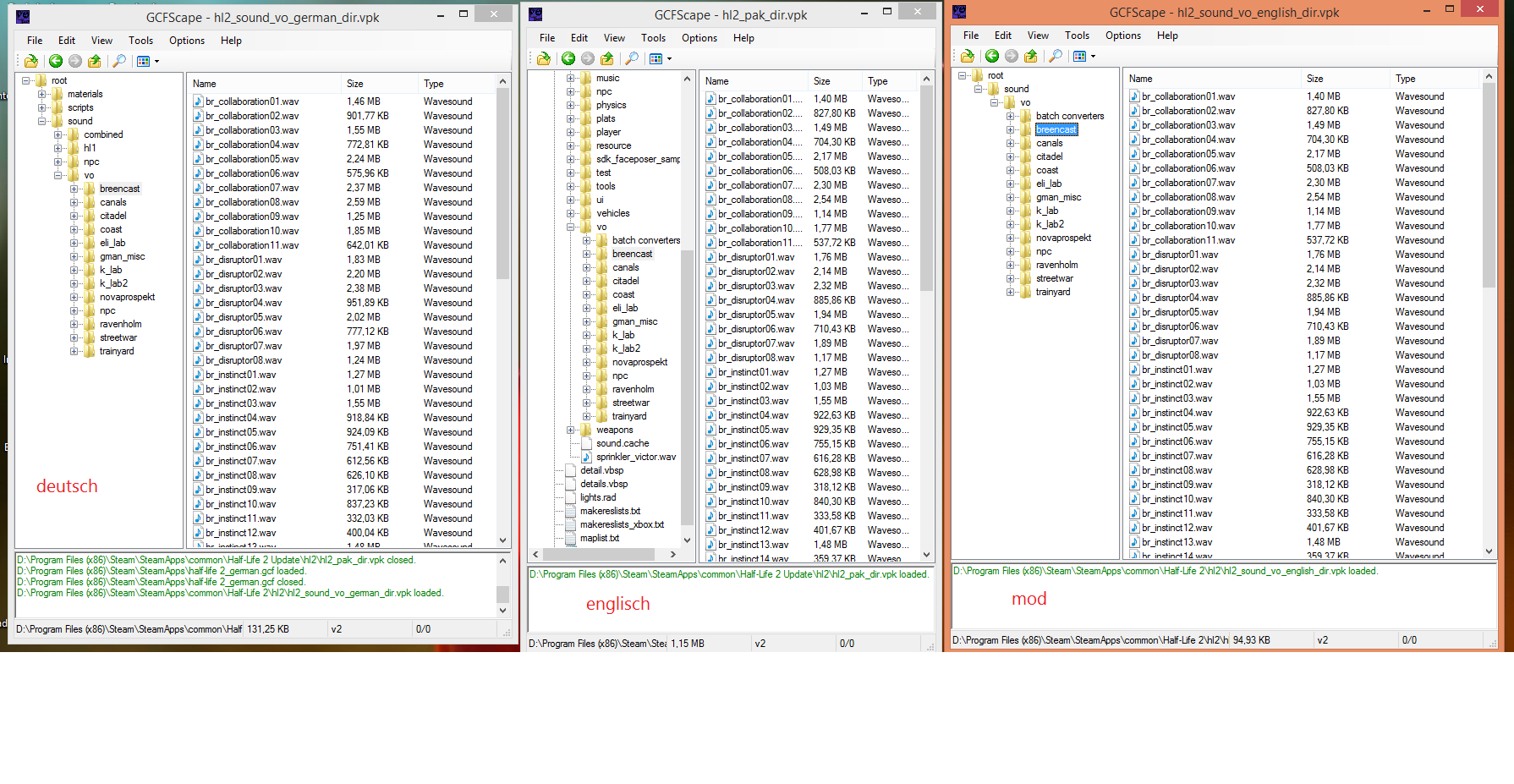Open the Edit menu in the hl2_pak_dir window
This screenshot has width=1514, height=784.
(x=579, y=38)
